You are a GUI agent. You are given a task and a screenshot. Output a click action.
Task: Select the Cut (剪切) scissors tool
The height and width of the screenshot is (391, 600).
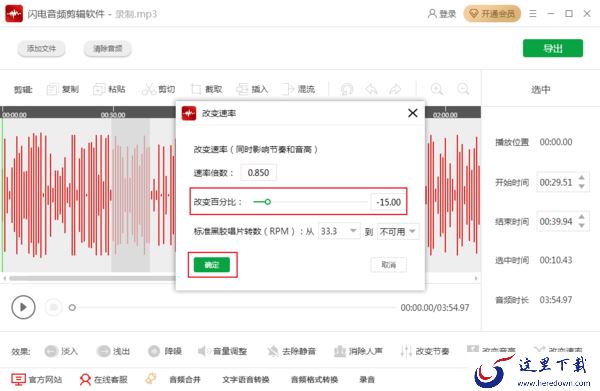tap(158, 89)
